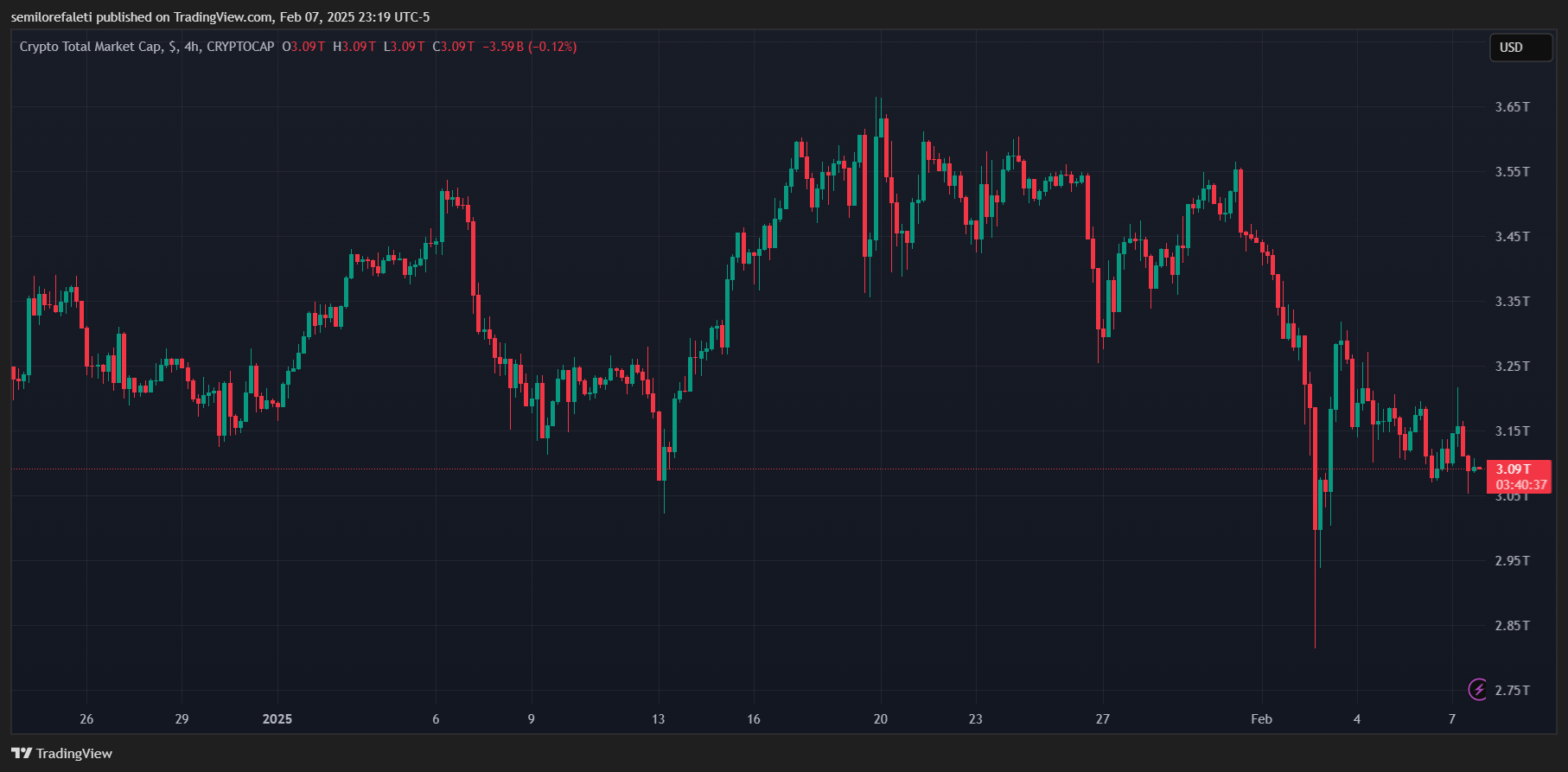This screenshot has height=772, width=1568.
Task: Click the TradingView logo icon
Action: pos(22,754)
